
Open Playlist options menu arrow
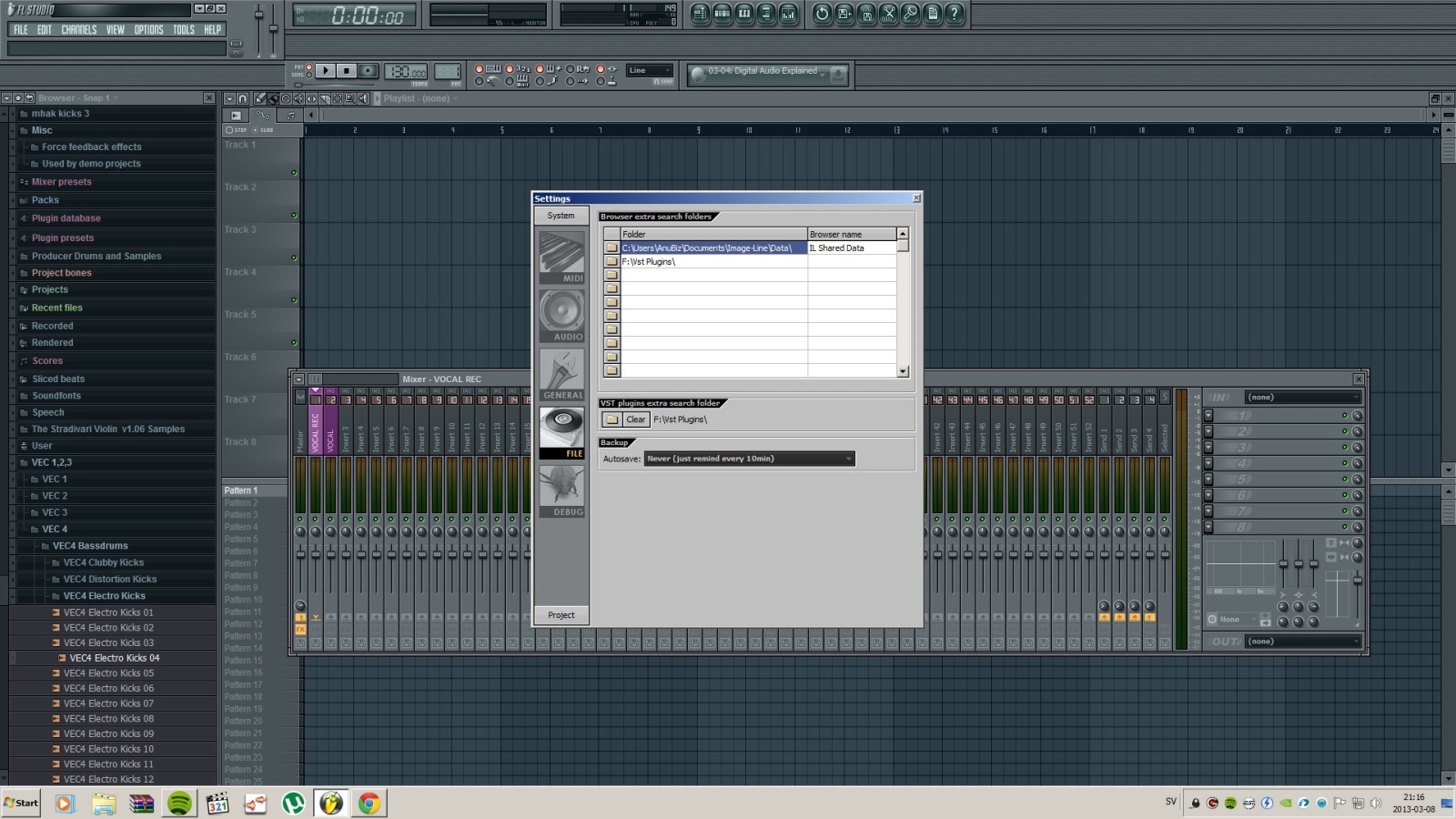(229, 98)
